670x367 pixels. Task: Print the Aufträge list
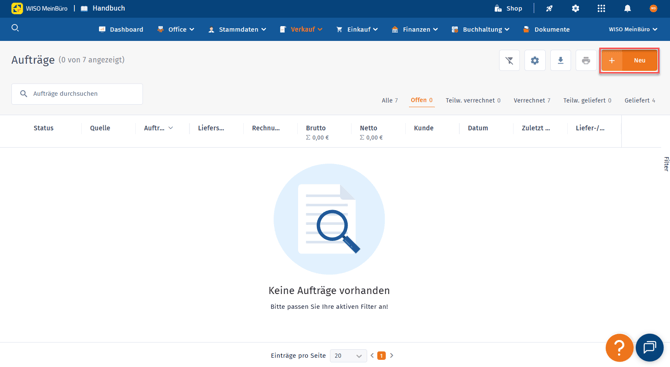586,61
